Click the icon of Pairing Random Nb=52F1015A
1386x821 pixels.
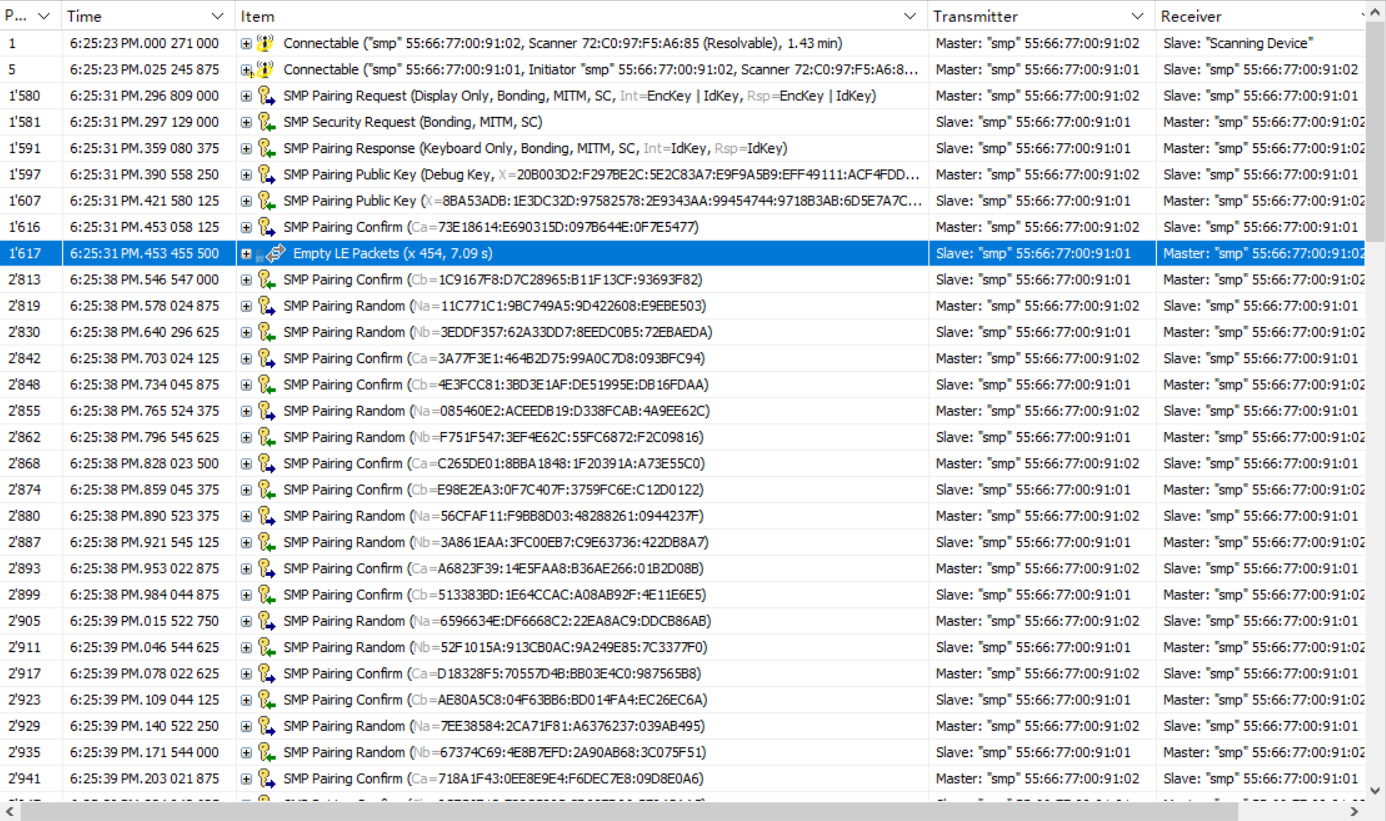[265, 647]
